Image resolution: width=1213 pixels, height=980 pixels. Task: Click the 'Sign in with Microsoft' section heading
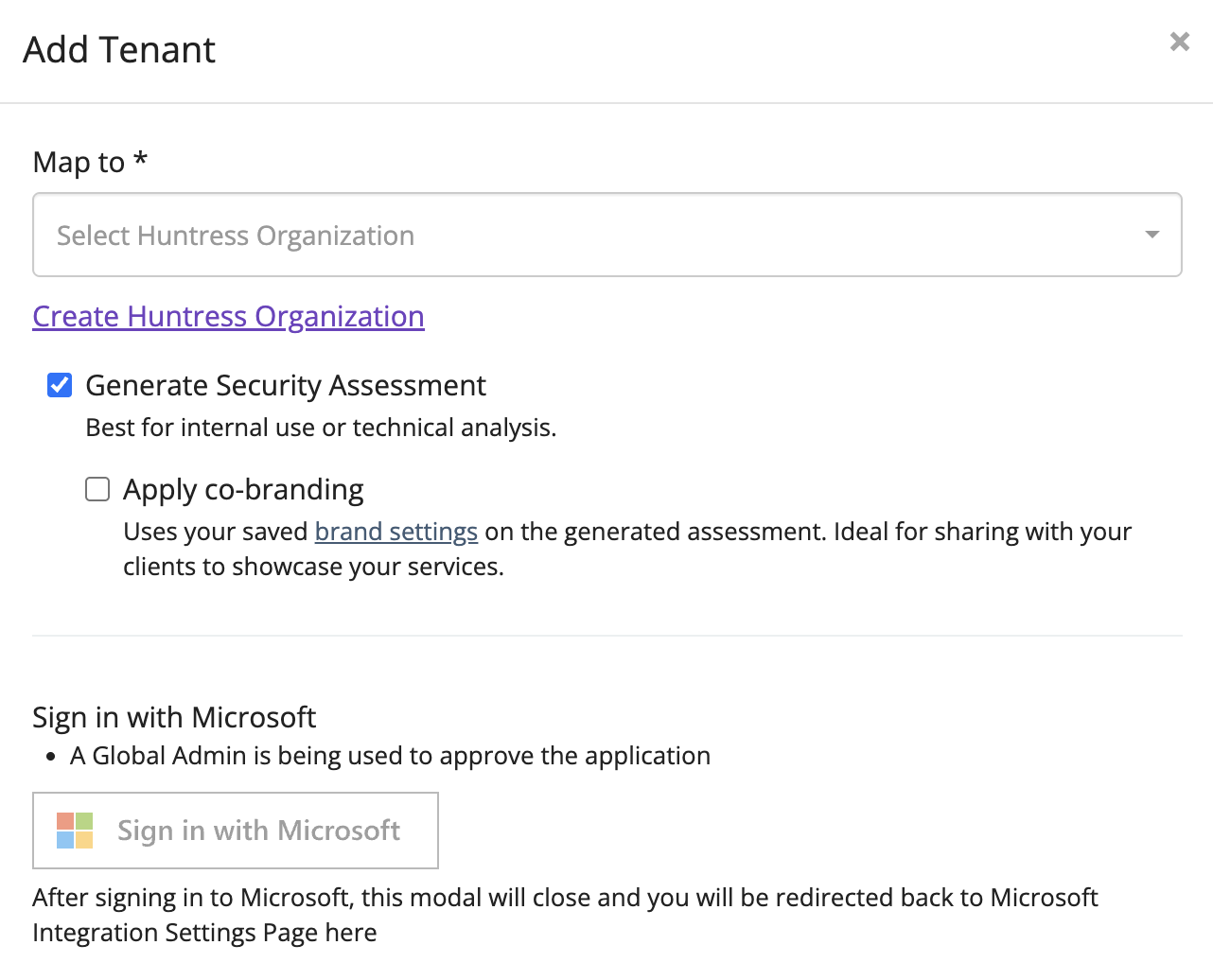[x=174, y=717]
